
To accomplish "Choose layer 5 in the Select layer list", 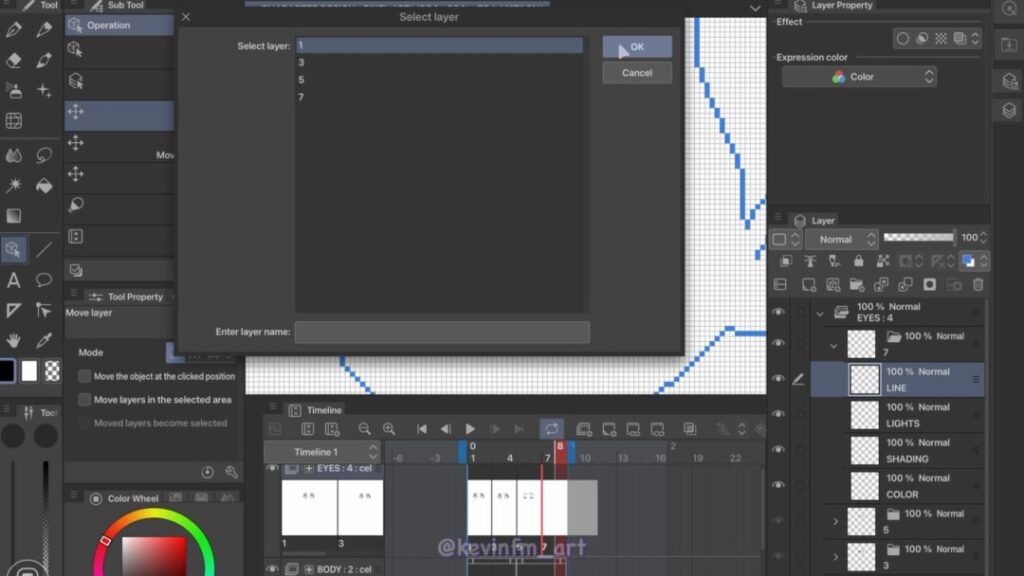I will tap(301, 80).
